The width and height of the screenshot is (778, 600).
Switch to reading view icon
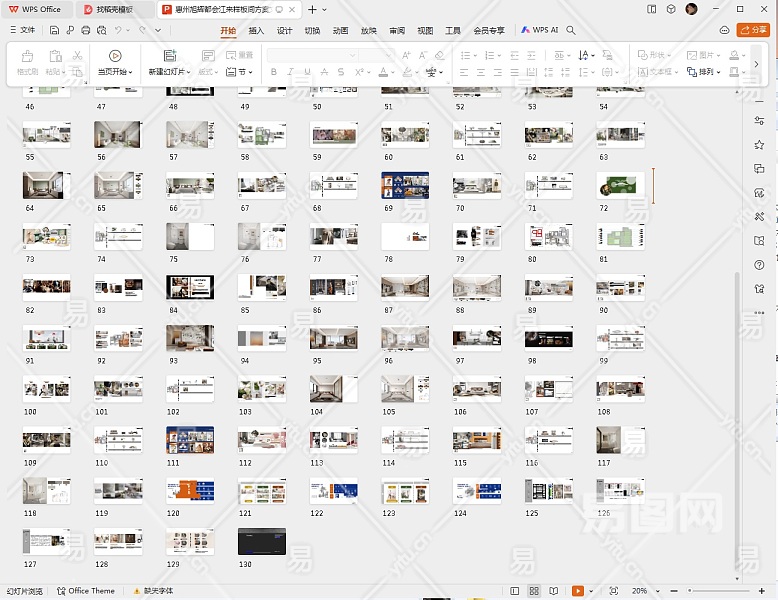[553, 591]
